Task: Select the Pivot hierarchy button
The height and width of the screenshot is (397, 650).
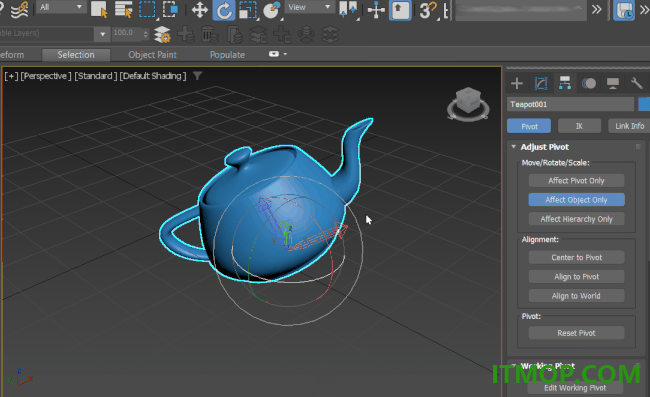Action: (529, 126)
